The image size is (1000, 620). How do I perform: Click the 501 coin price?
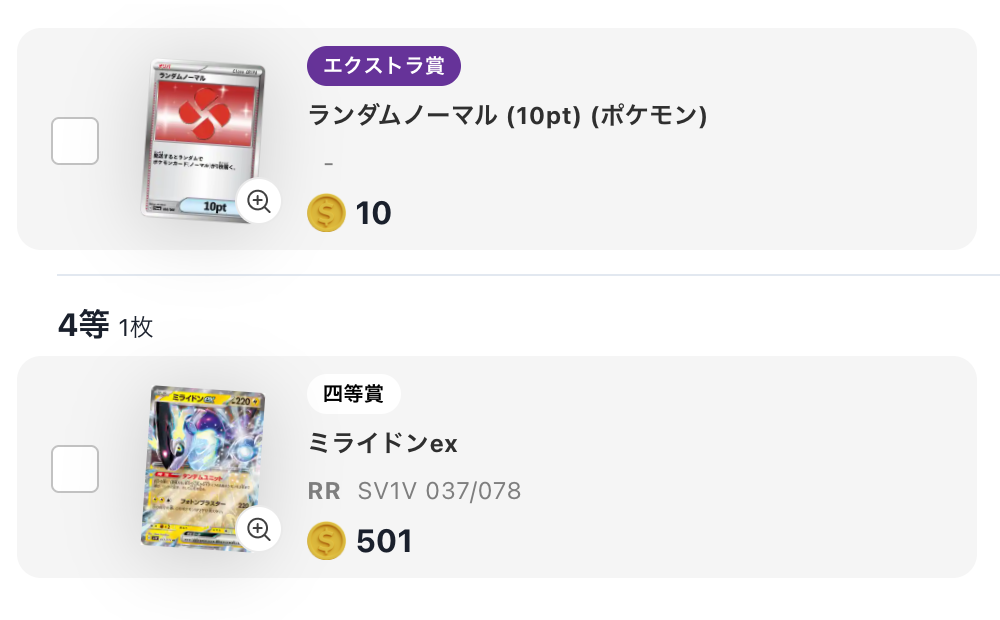point(385,541)
